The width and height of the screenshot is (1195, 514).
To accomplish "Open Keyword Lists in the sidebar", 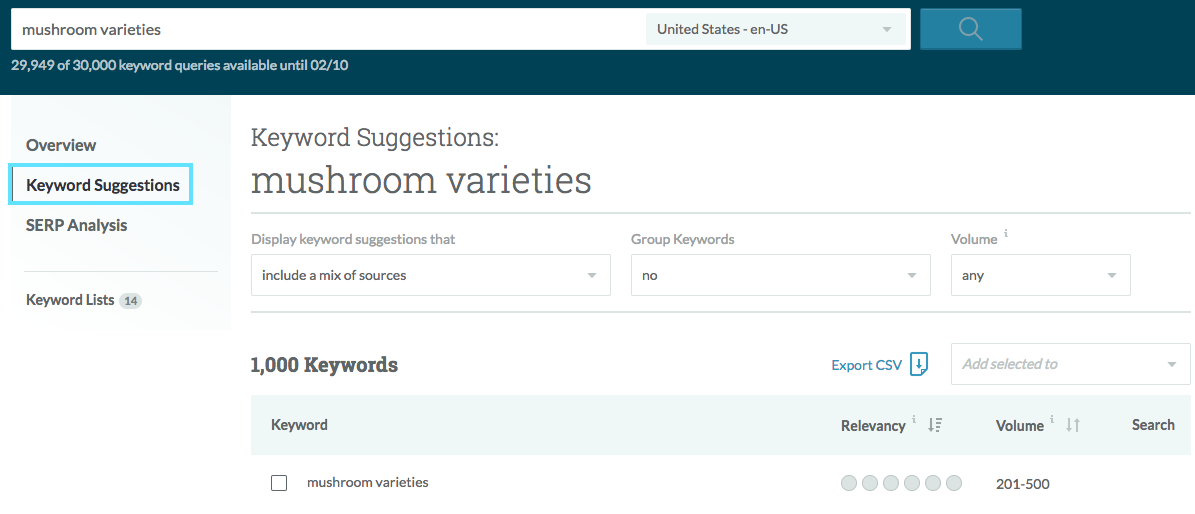I will click(x=70, y=300).
